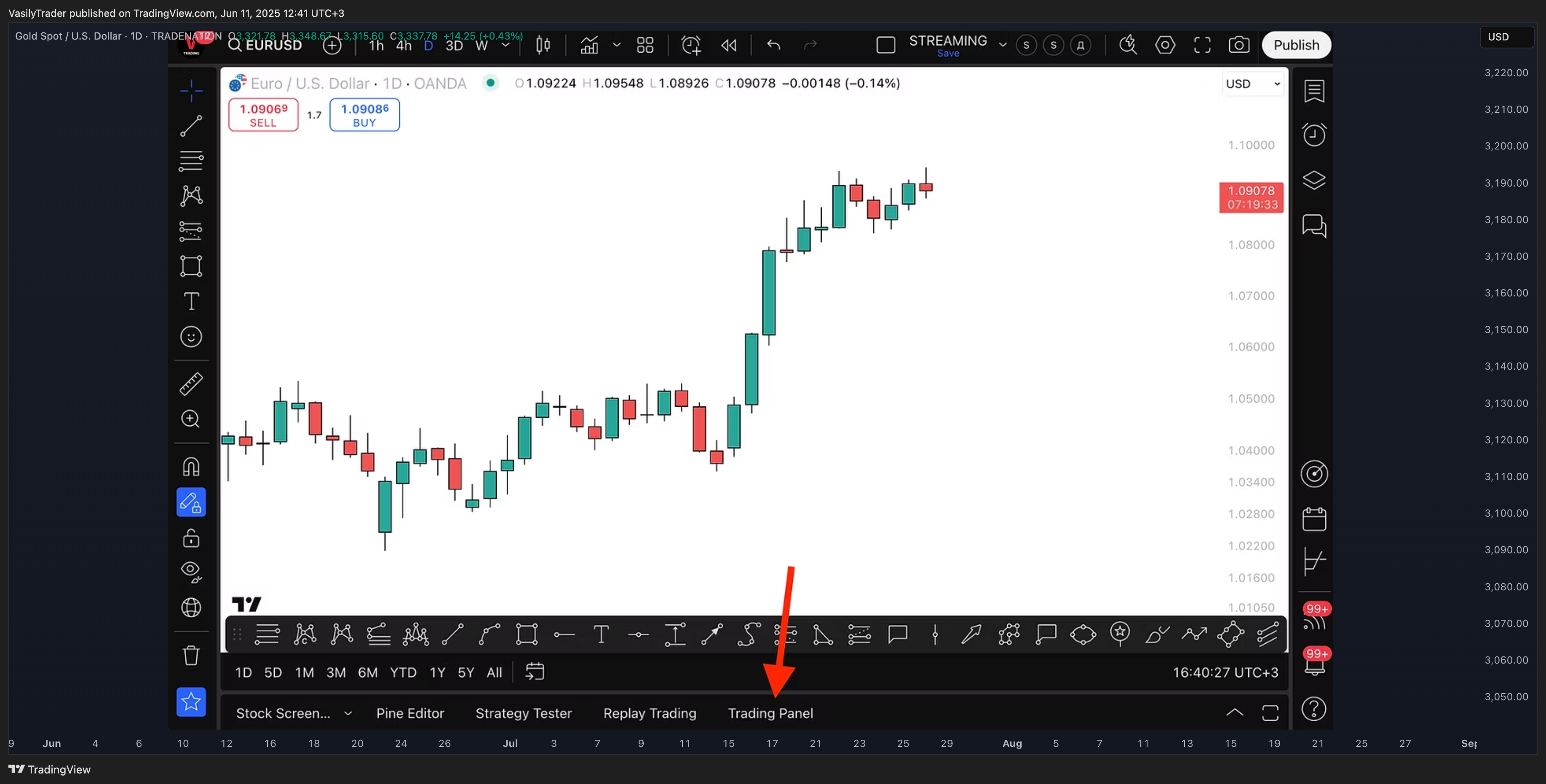Click the trash can to remove drawings
Screen dimensions: 1546x784
pos(191,655)
